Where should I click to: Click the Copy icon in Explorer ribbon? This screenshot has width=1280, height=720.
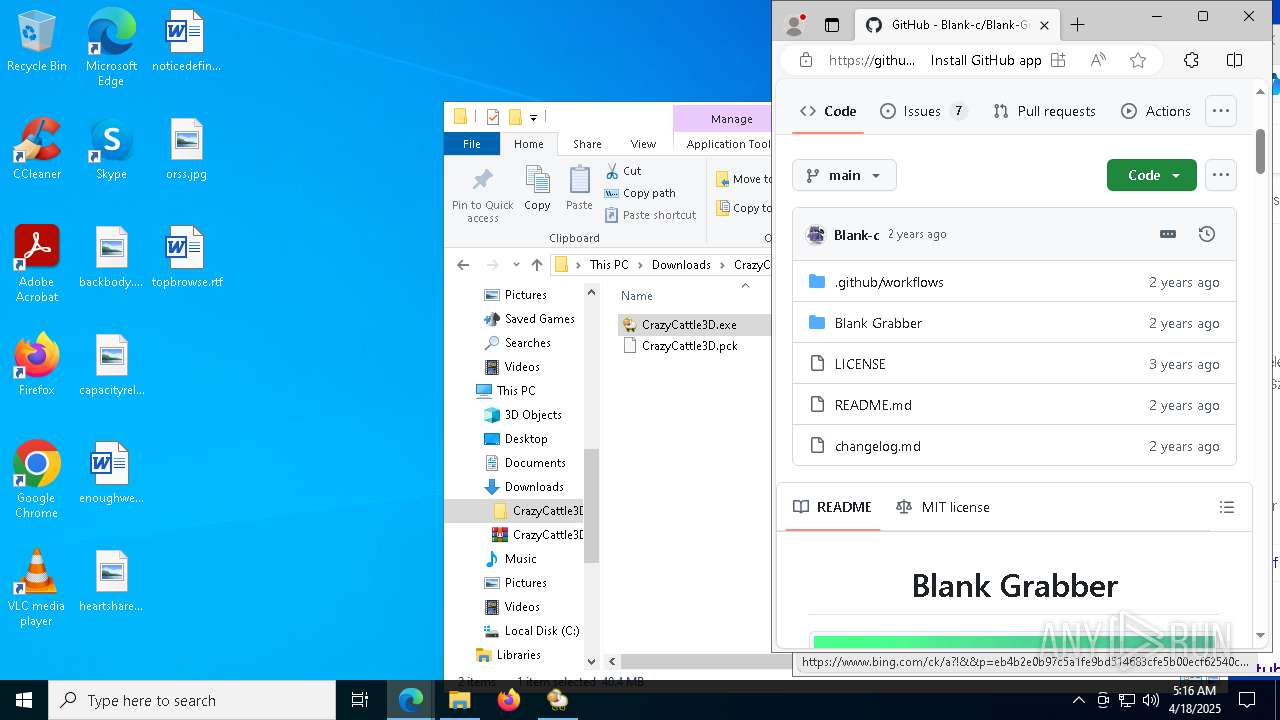click(x=537, y=188)
